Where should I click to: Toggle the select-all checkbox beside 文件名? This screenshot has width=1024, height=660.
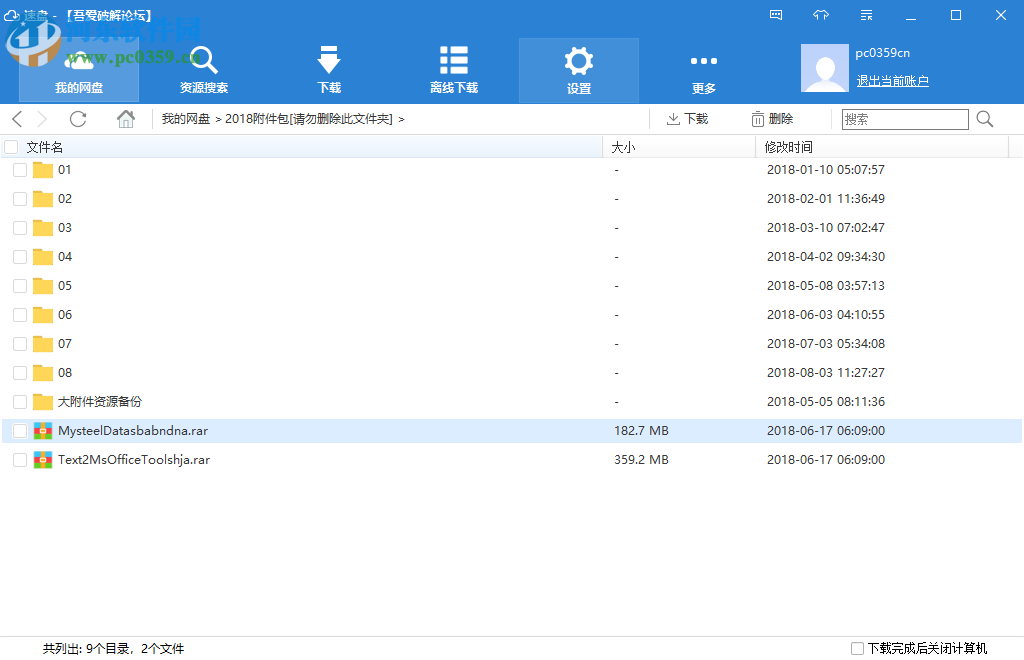coord(11,147)
